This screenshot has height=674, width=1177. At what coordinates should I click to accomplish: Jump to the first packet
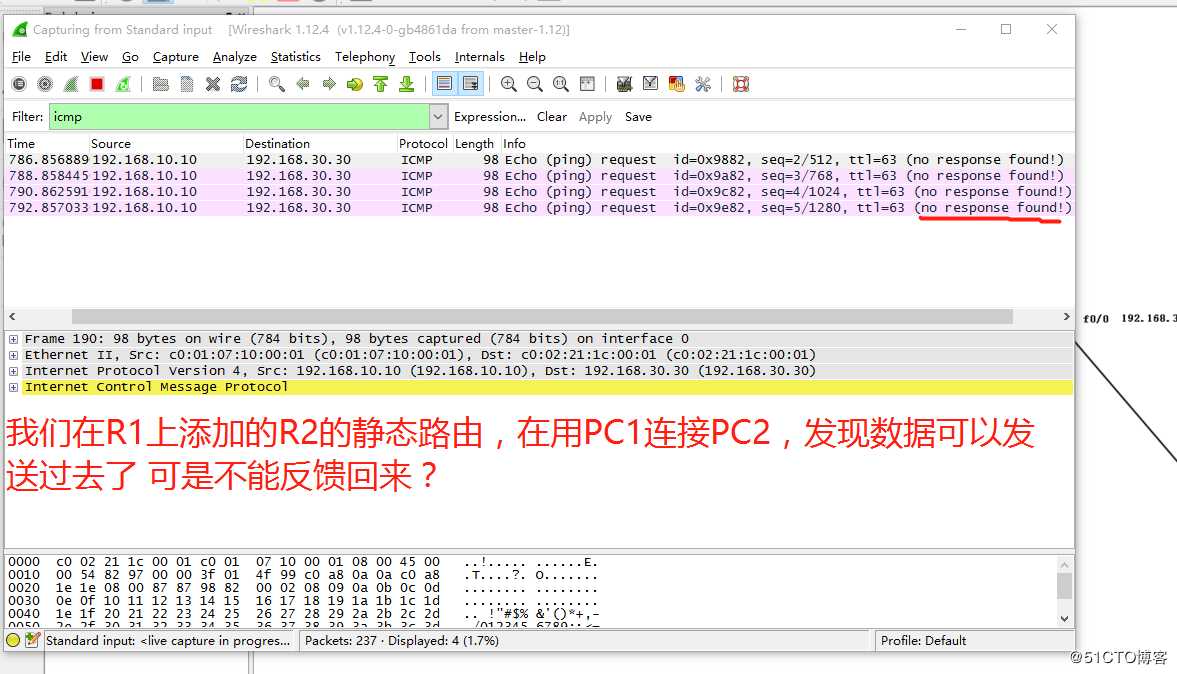(x=381, y=84)
